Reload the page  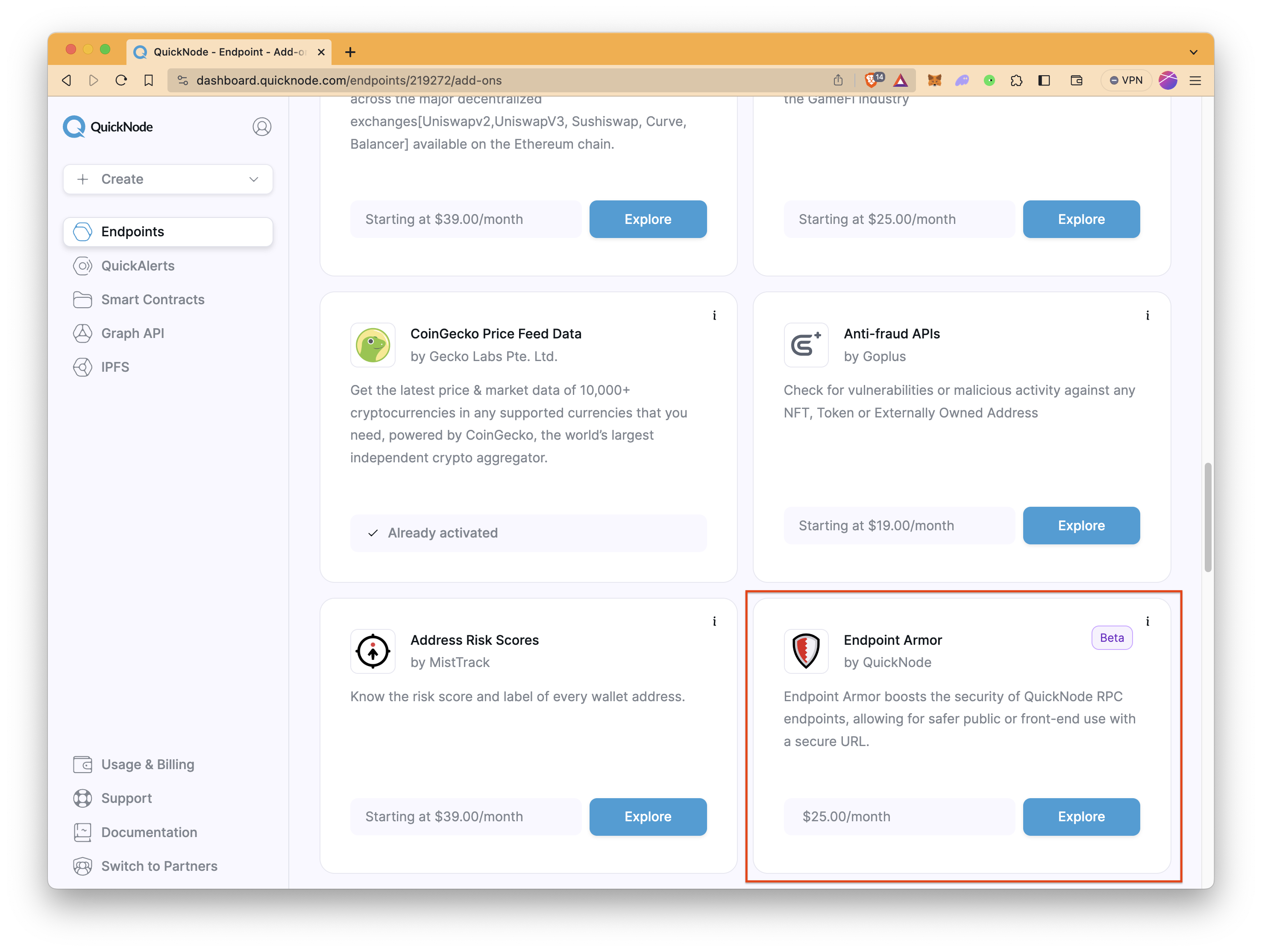[121, 80]
